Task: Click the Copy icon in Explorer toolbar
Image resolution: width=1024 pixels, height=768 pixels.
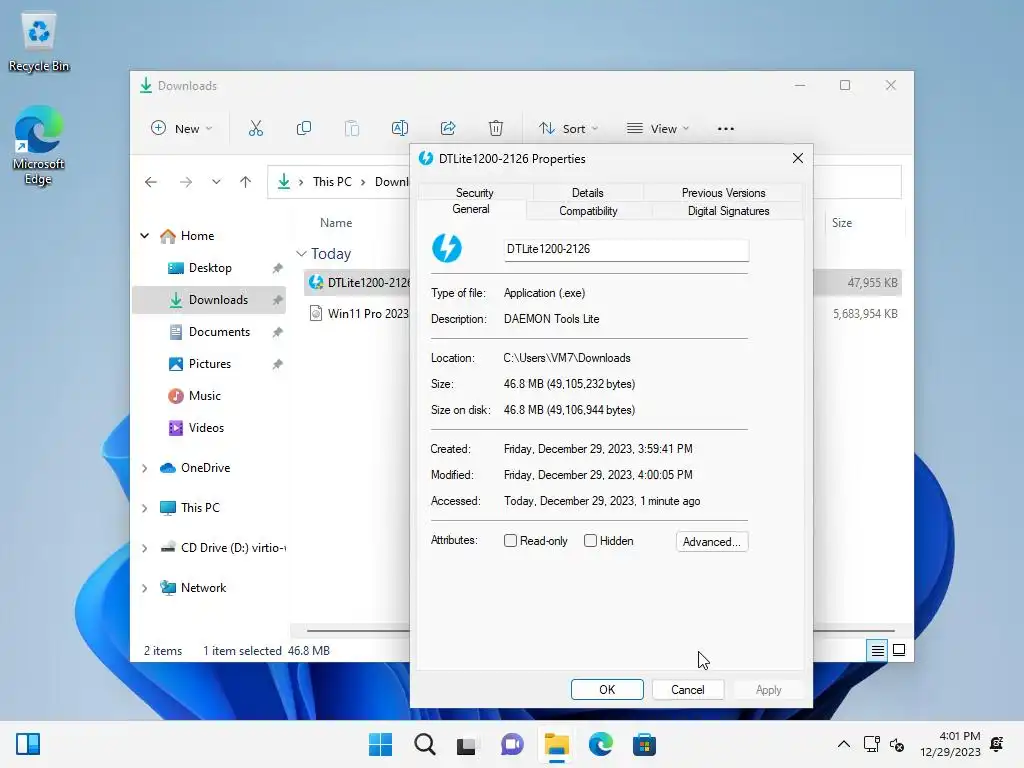Action: coord(304,129)
